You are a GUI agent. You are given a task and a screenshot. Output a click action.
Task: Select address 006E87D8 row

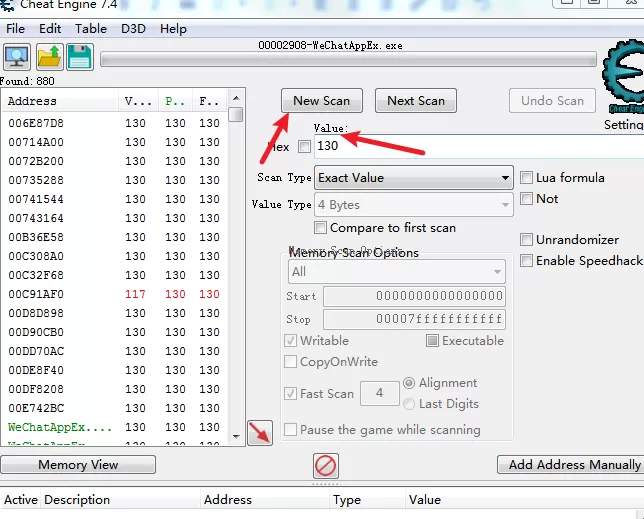[x=115, y=123]
